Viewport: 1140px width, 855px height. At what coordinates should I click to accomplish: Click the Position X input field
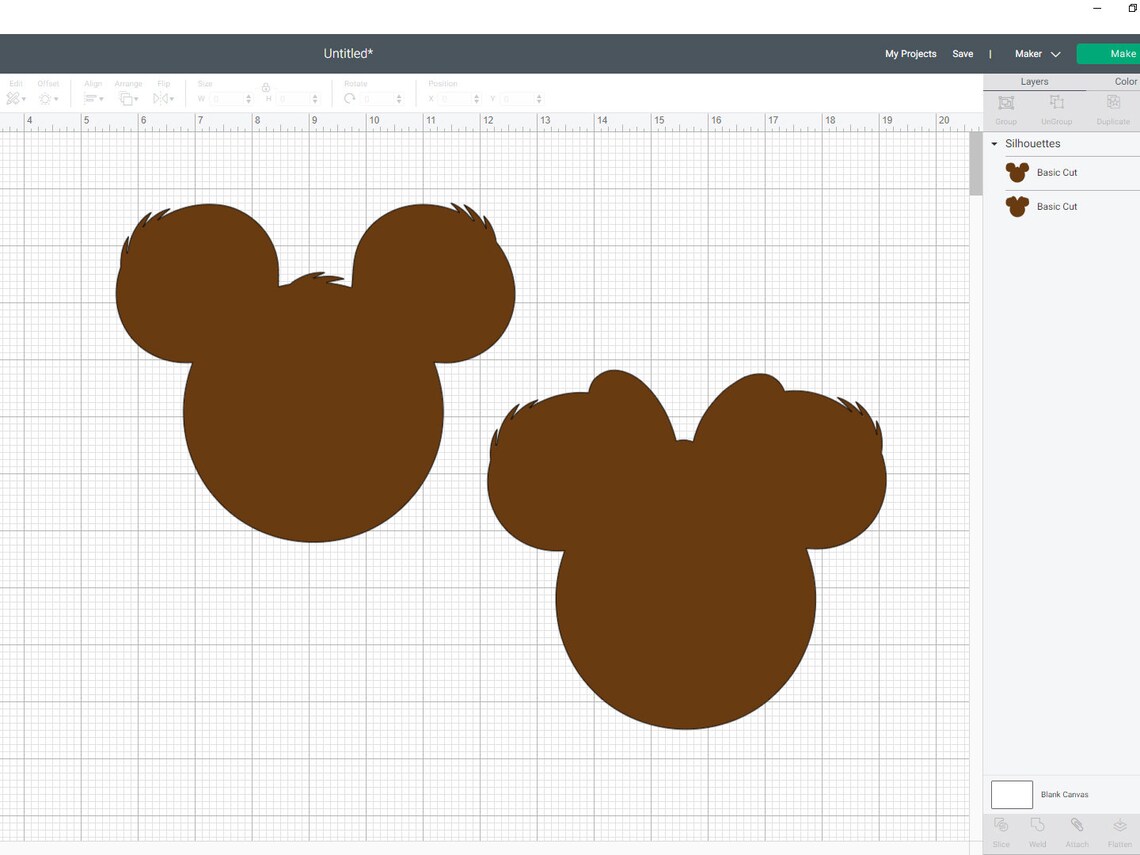455,99
